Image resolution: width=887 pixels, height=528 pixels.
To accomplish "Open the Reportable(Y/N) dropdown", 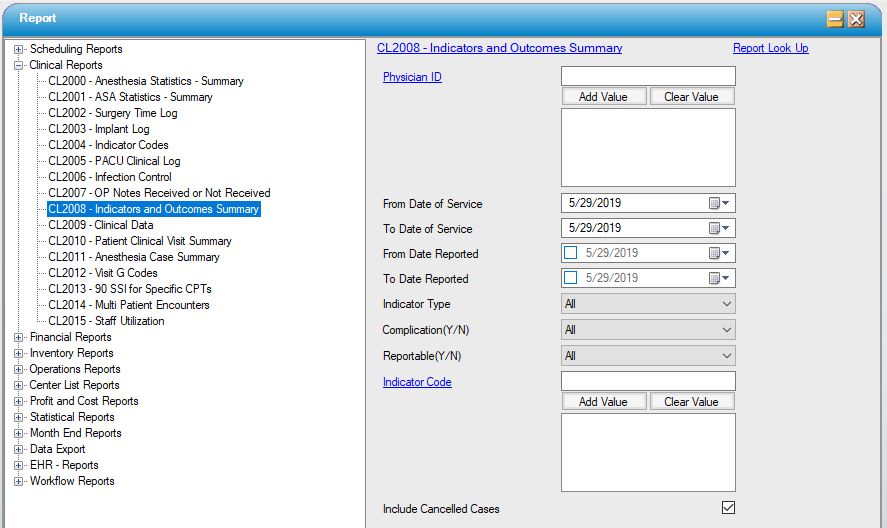I will click(648, 356).
